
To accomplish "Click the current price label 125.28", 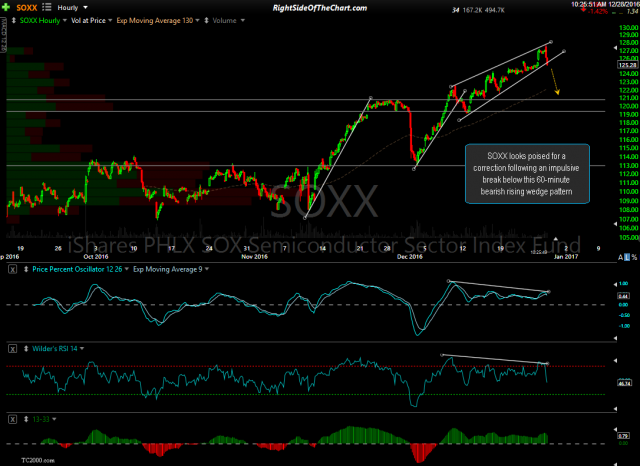I will click(628, 65).
